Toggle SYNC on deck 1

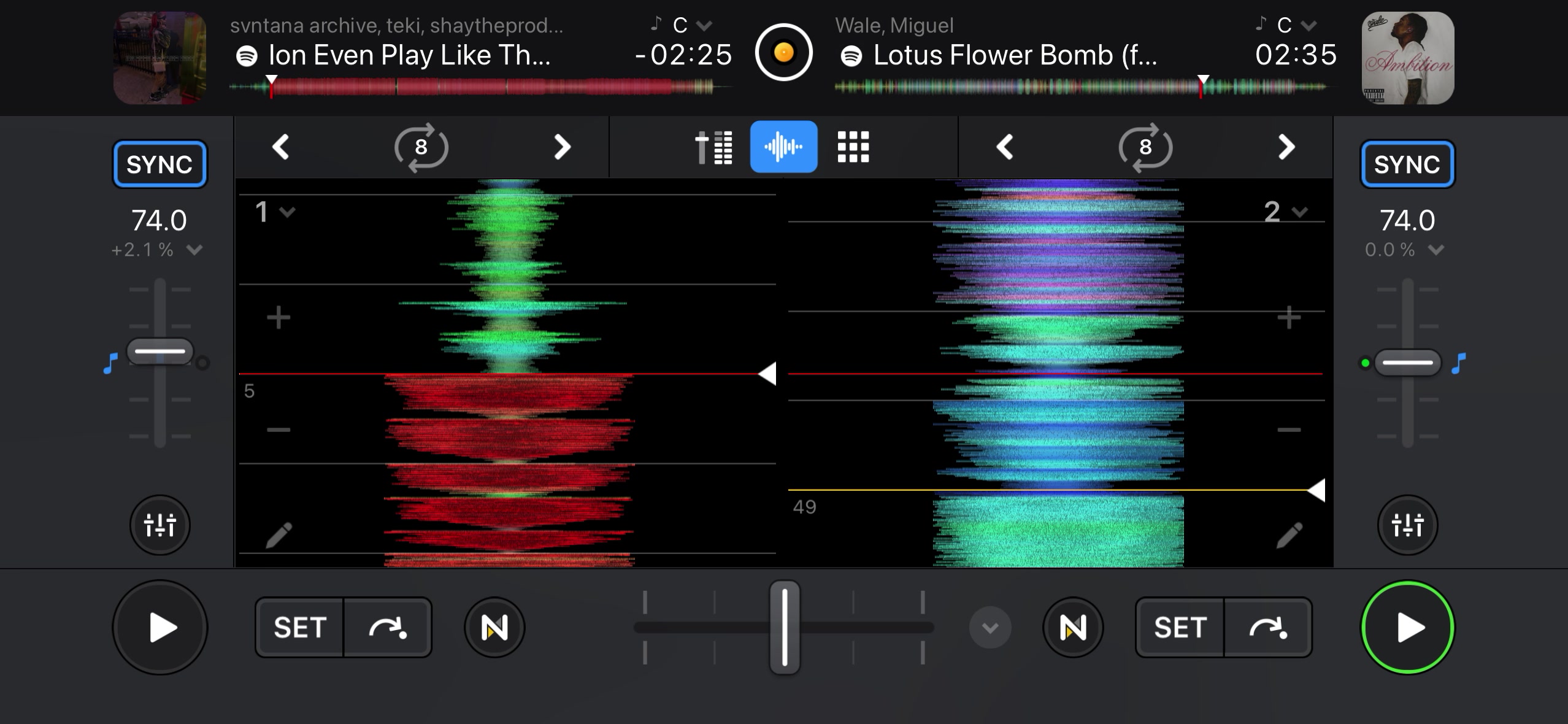pyautogui.click(x=159, y=164)
